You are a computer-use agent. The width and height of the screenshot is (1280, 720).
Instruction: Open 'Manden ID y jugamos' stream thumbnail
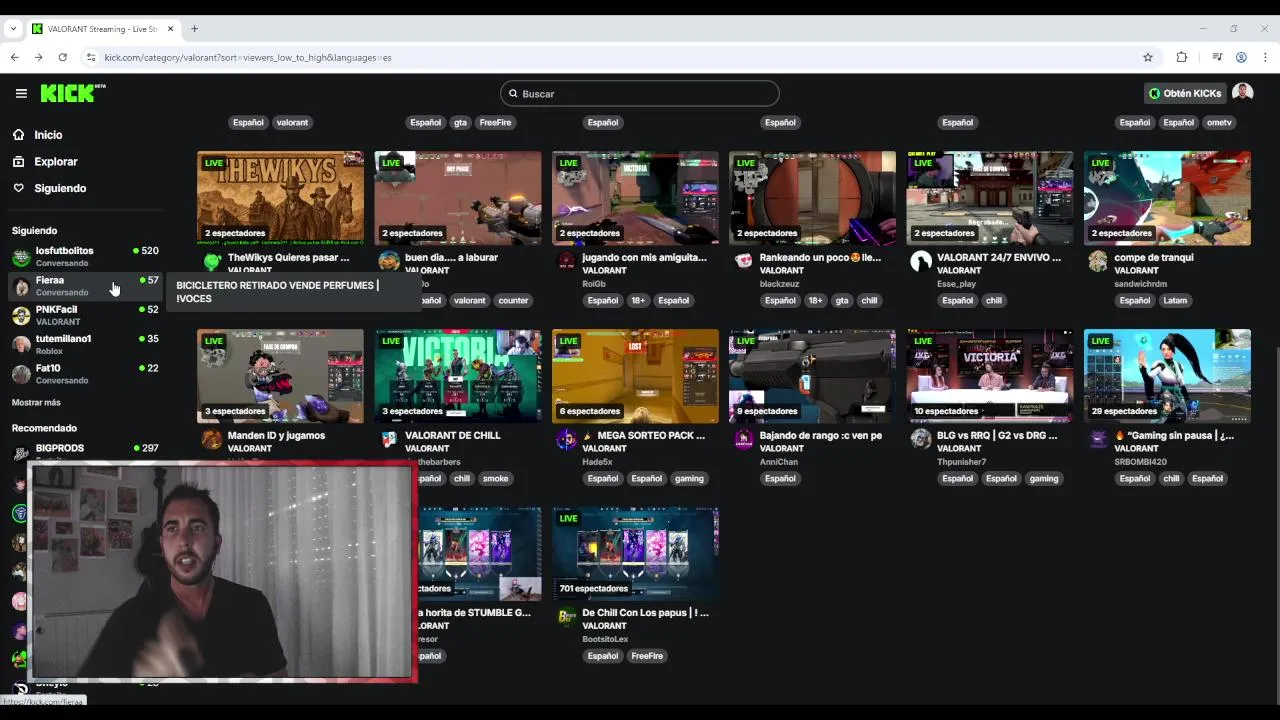pyautogui.click(x=281, y=376)
